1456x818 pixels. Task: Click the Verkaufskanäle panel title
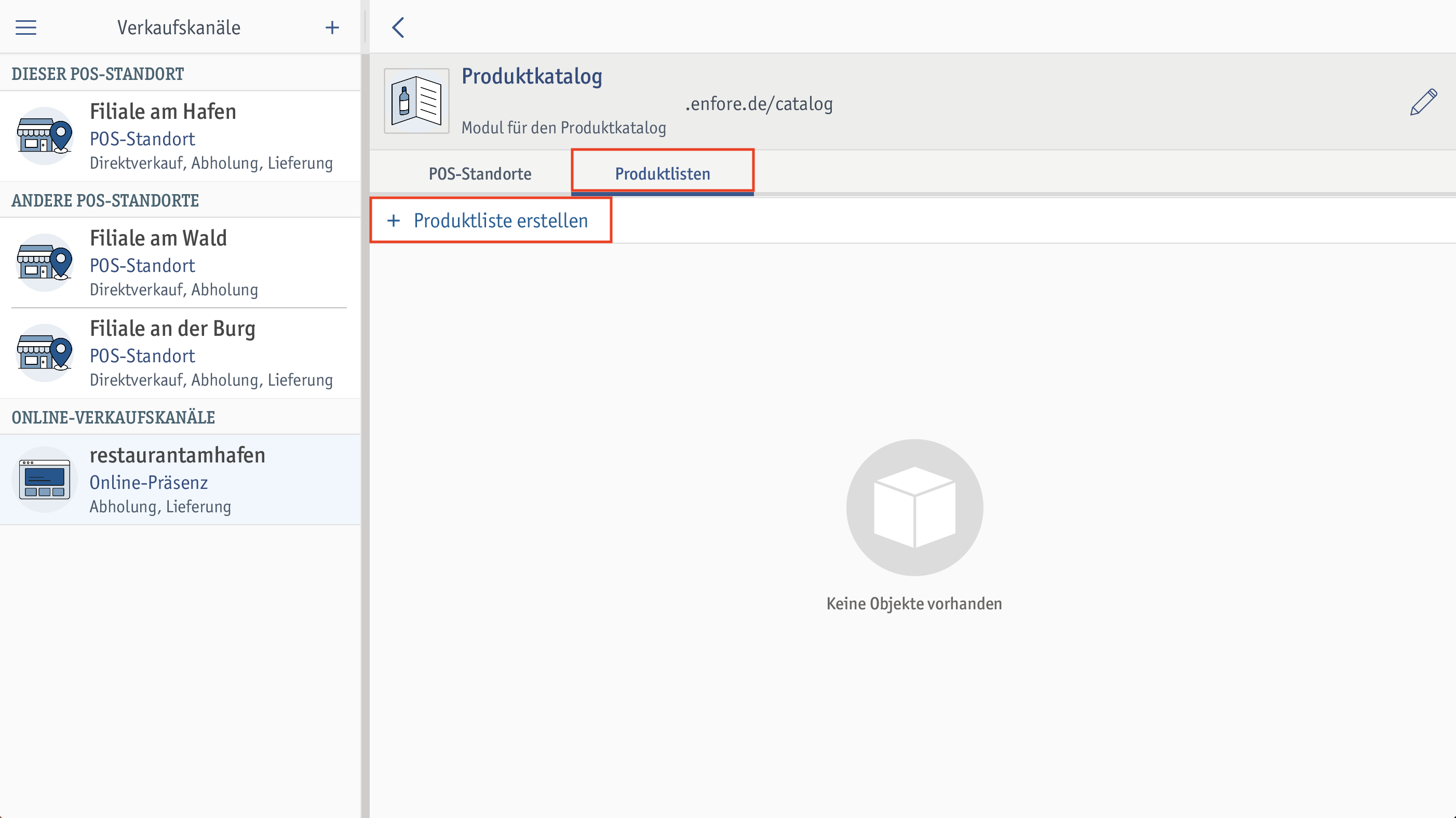tap(179, 27)
